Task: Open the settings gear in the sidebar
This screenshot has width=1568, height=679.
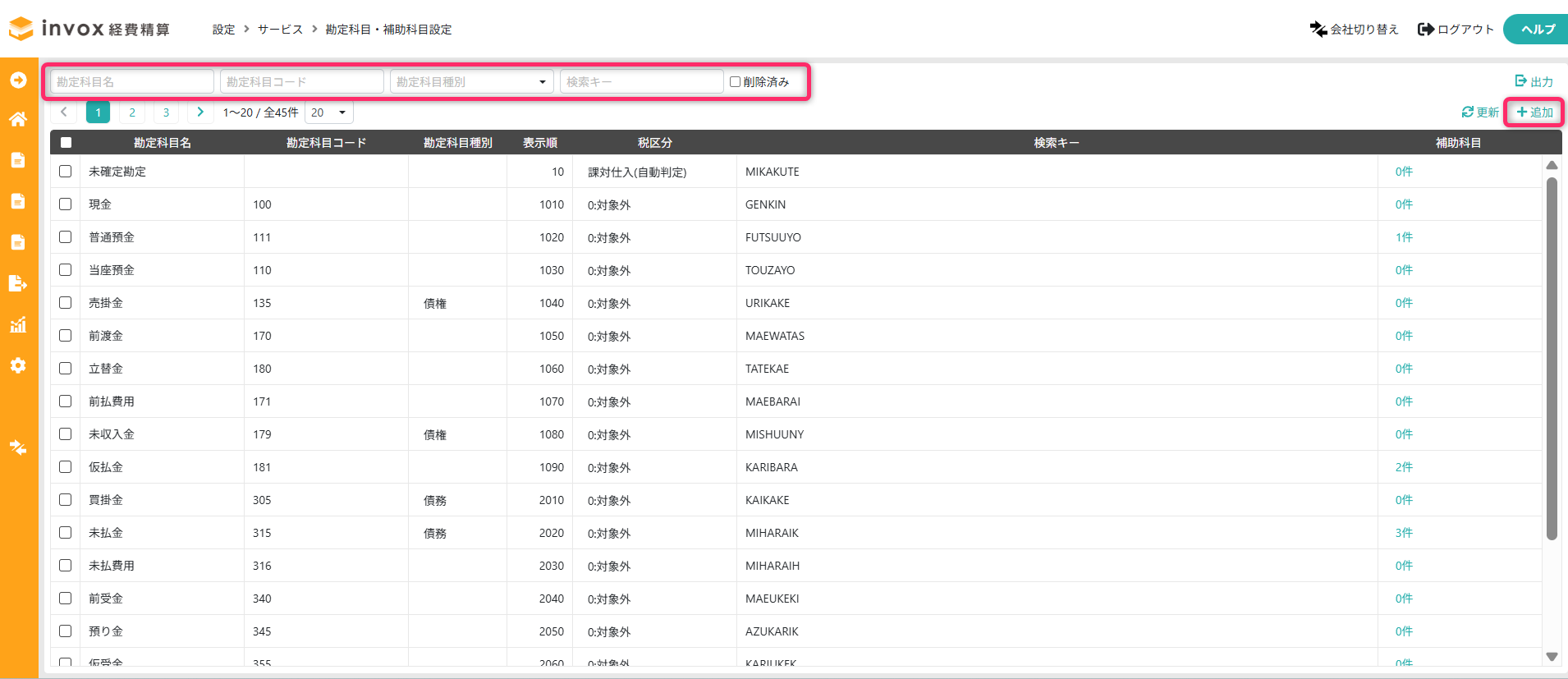Action: coord(18,365)
